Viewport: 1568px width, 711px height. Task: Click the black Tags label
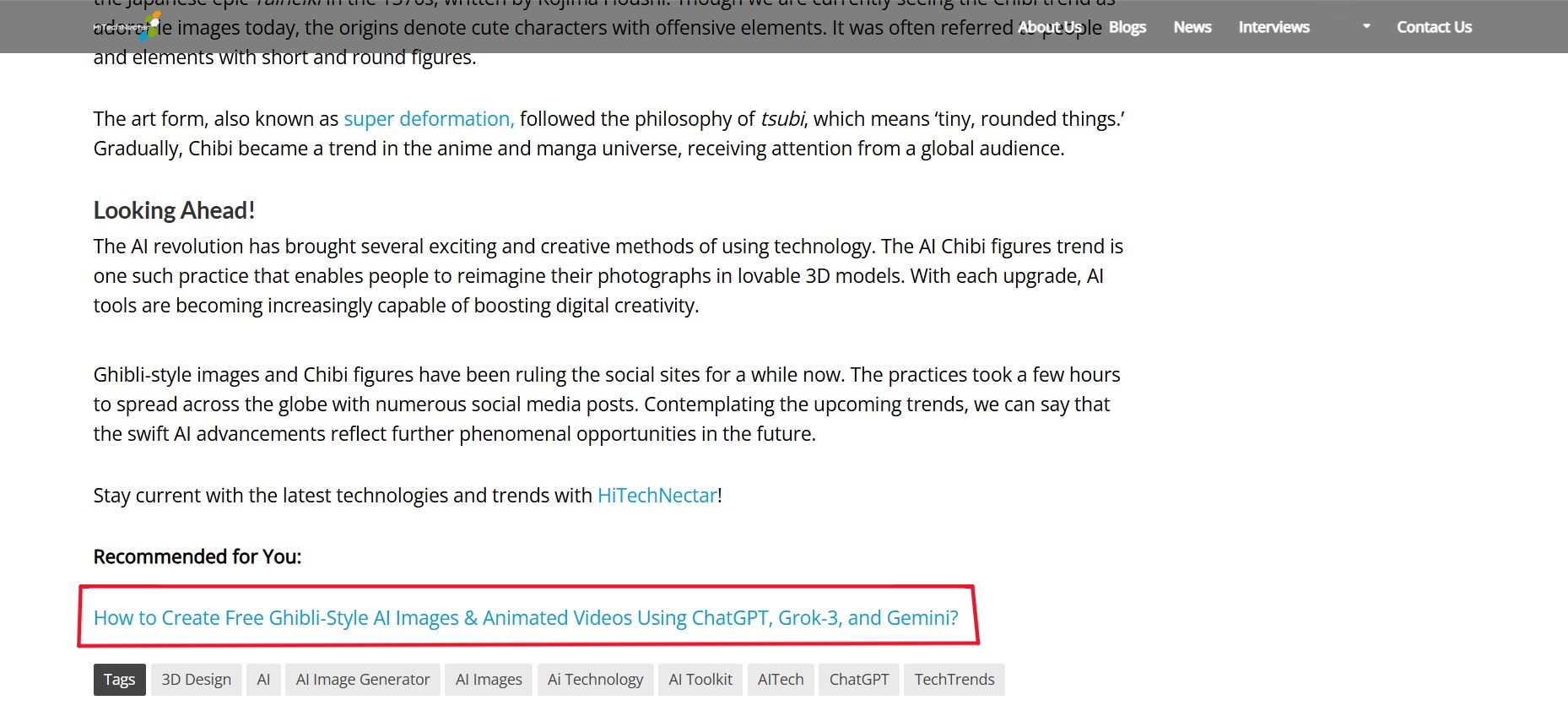(119, 679)
